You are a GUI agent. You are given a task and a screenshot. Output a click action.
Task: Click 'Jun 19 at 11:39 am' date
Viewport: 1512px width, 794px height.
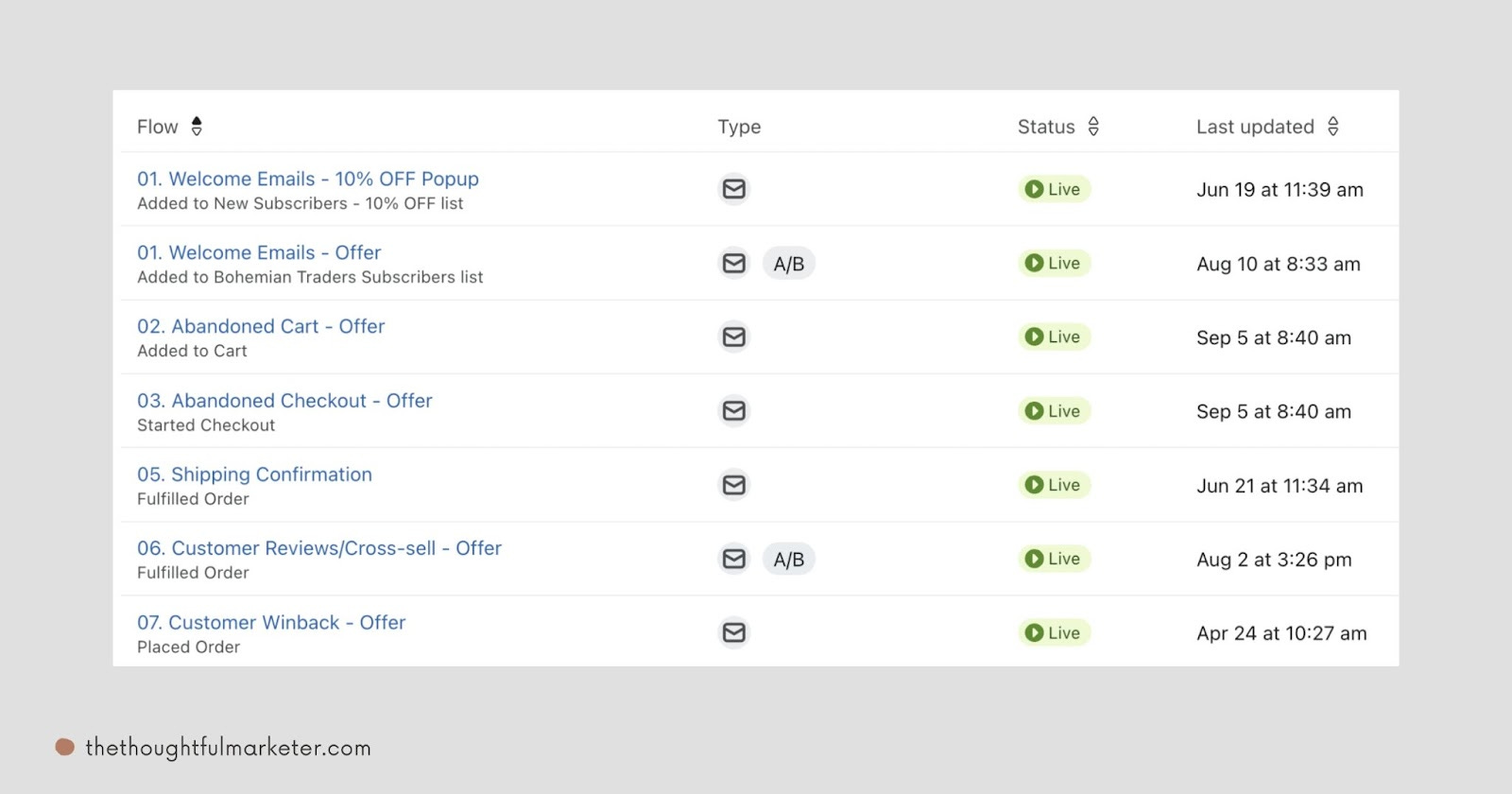1280,190
